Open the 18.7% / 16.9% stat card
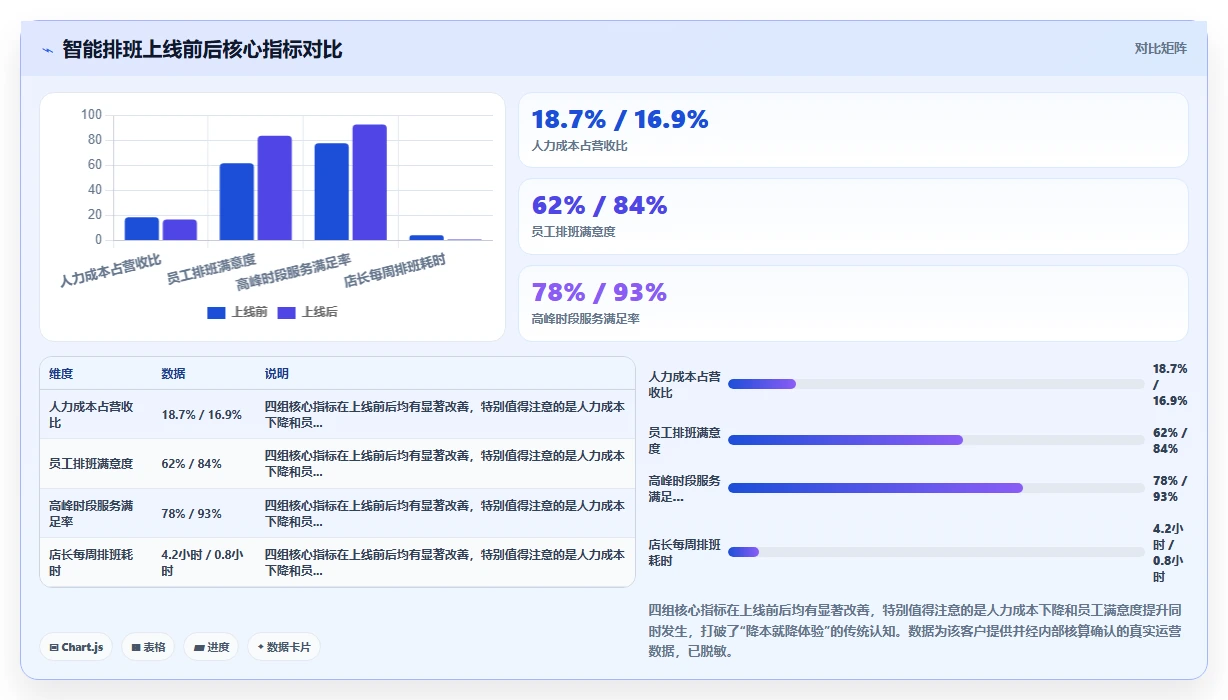The height and width of the screenshot is (700, 1228). click(853, 130)
